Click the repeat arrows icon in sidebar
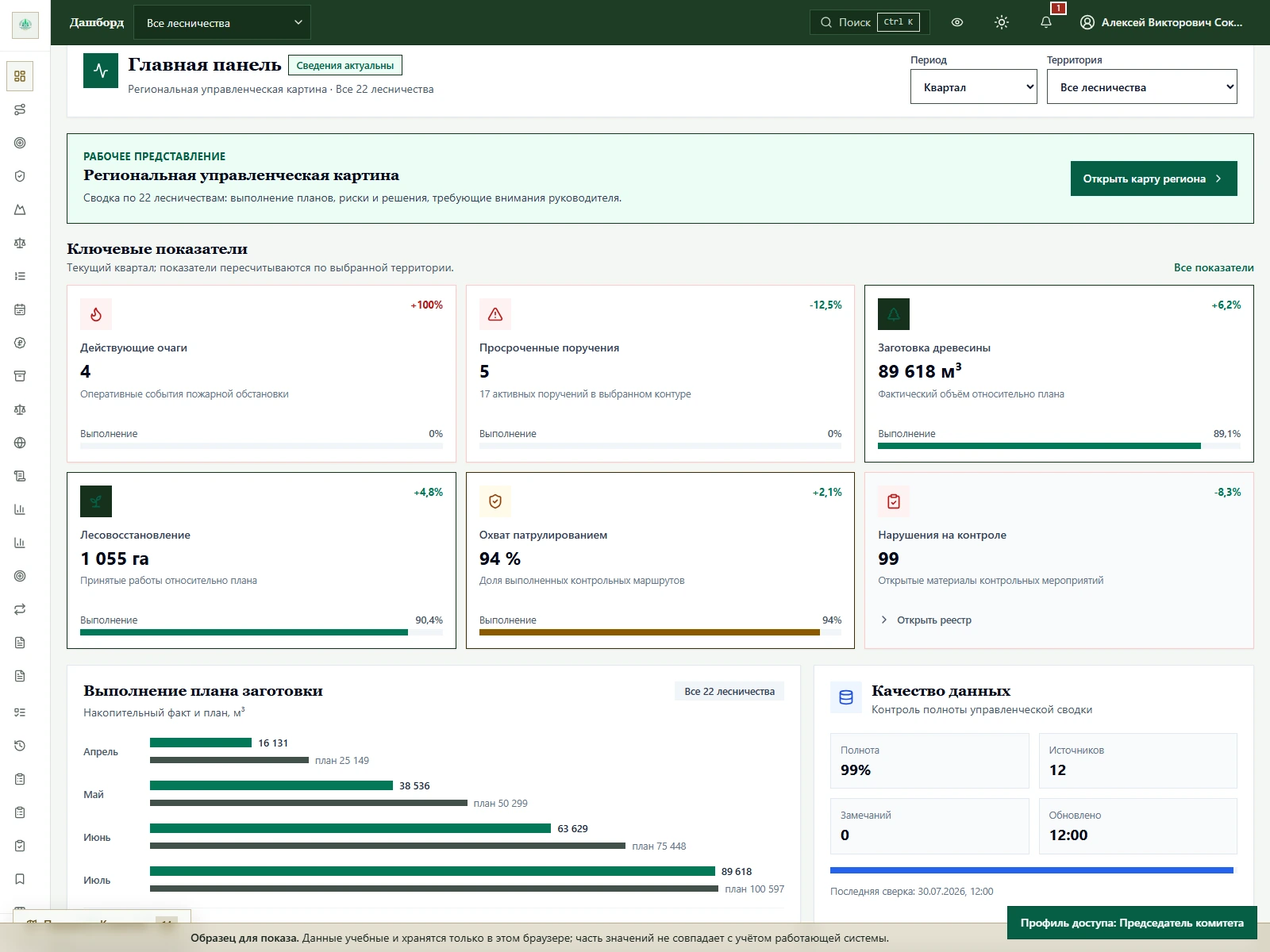Screen dimensions: 1270x952 point(20,609)
